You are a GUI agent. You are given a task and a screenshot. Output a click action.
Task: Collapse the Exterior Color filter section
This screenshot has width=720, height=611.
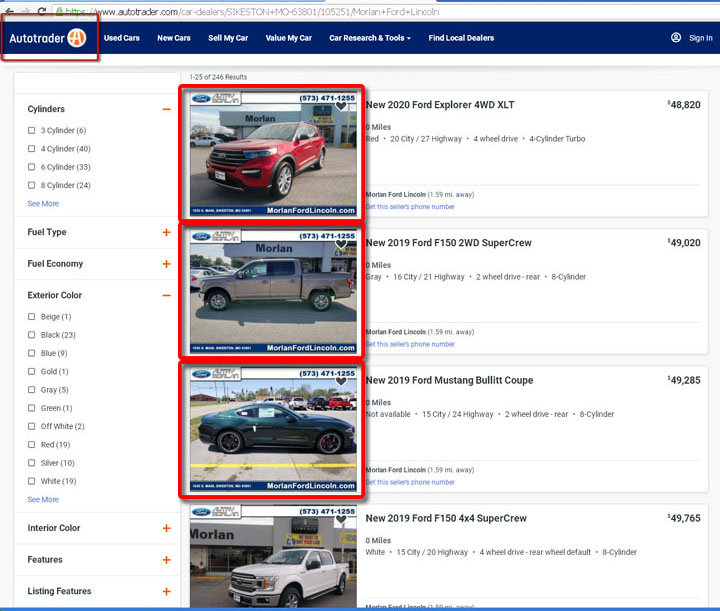(166, 296)
